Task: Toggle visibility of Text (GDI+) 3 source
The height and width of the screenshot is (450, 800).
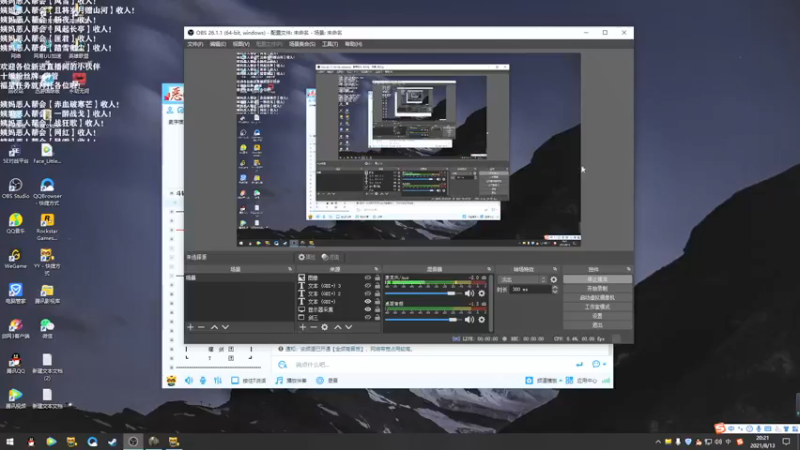Action: [367, 286]
